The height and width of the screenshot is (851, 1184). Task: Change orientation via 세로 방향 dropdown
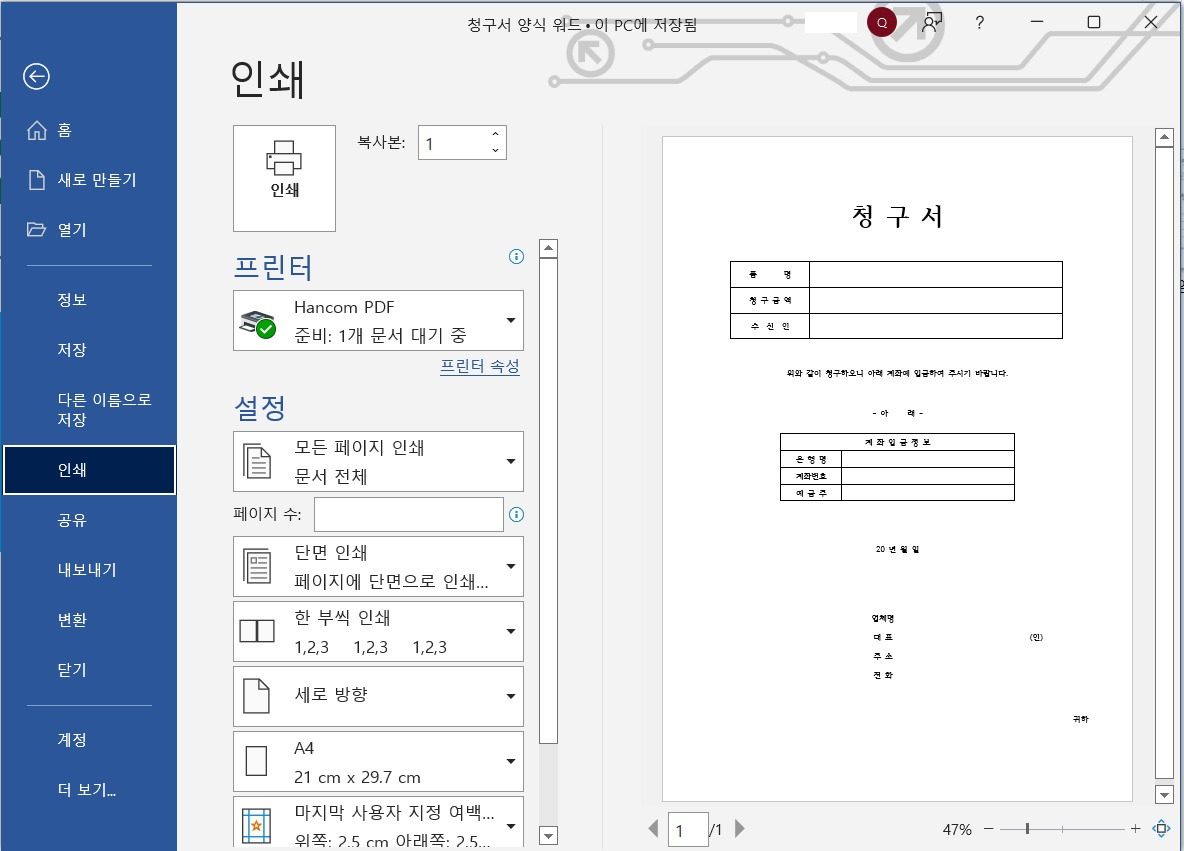click(378, 696)
